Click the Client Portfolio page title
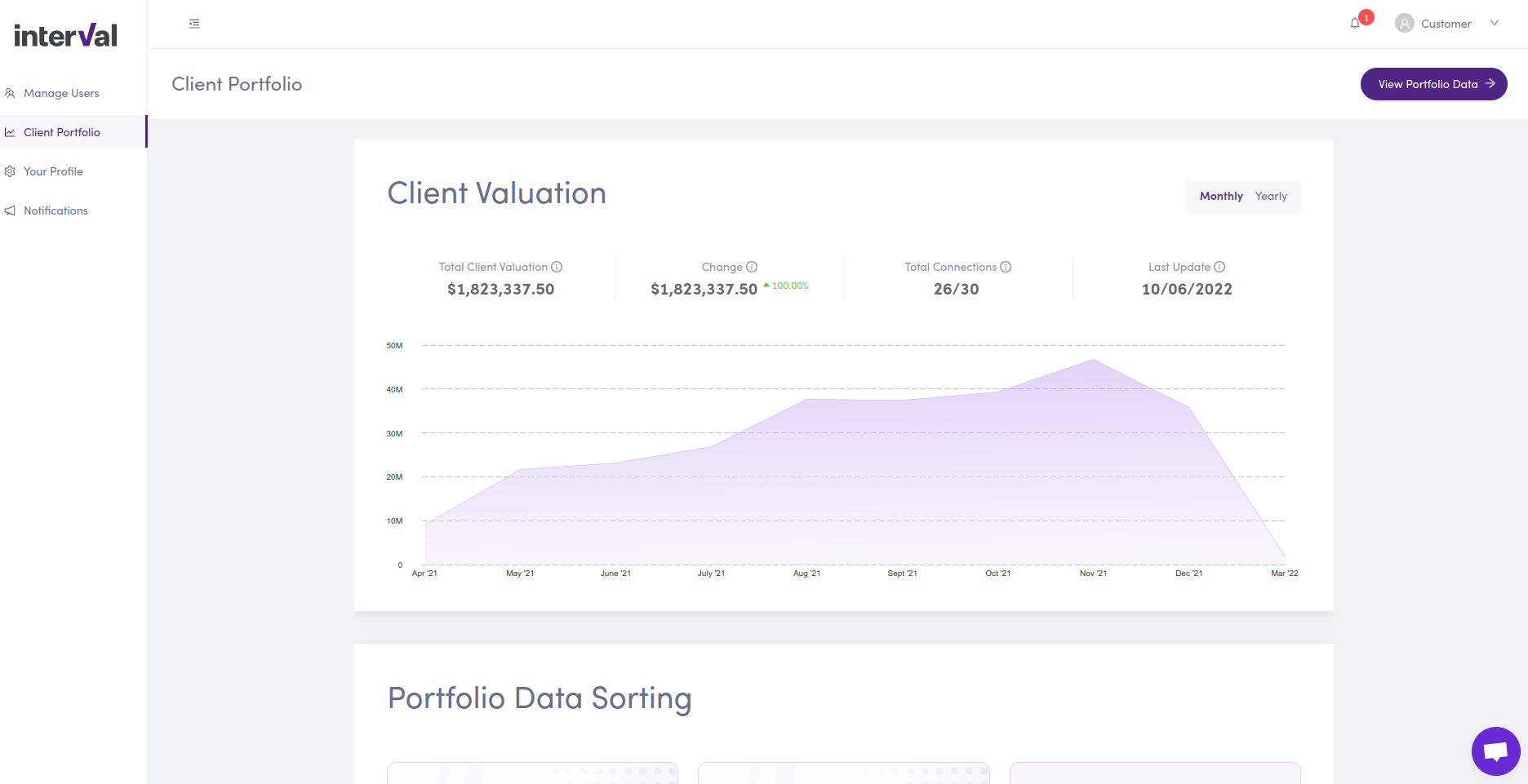Screen dimensions: 1528x784 pyautogui.click(x=237, y=84)
